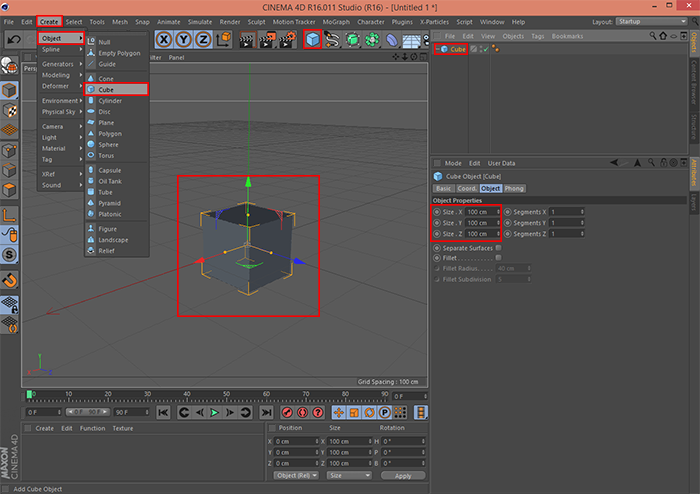Select Edges mode cube icon

(x=9, y=170)
